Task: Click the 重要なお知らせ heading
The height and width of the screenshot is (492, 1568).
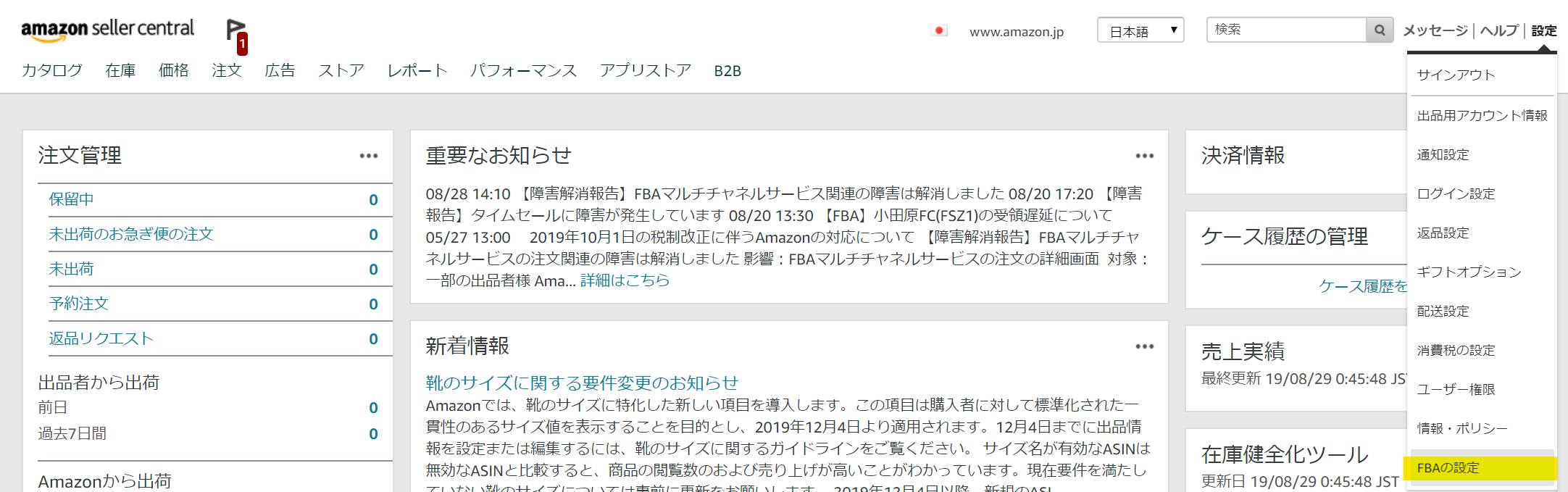Action: pos(499,155)
